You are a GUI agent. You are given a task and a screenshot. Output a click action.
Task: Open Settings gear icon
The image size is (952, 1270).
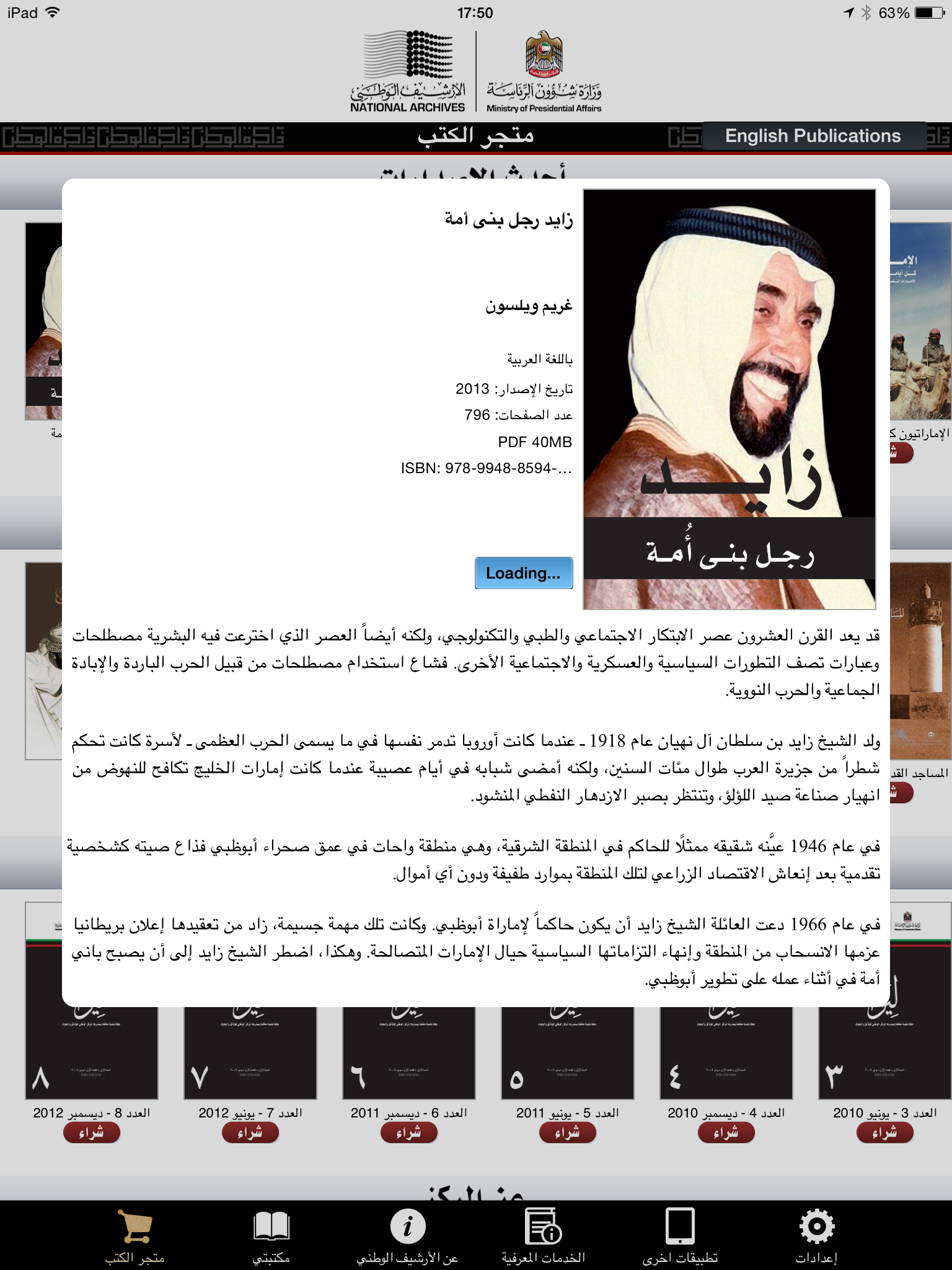point(817,1226)
